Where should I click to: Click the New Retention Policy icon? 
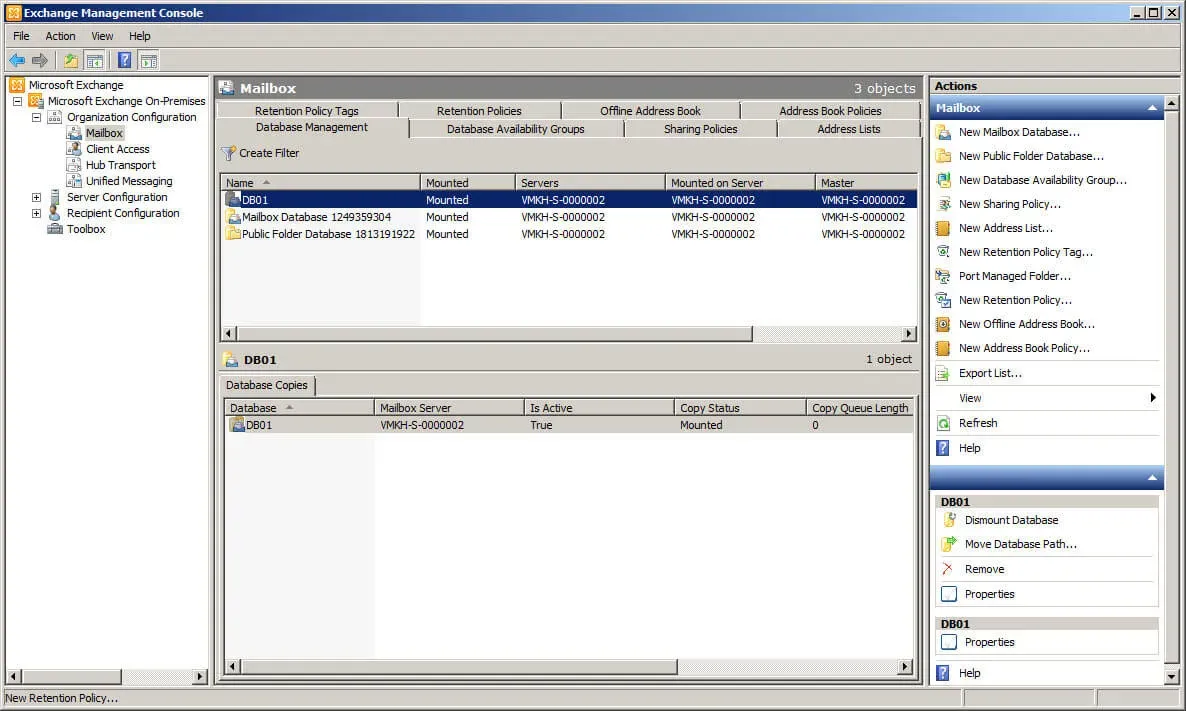(943, 300)
